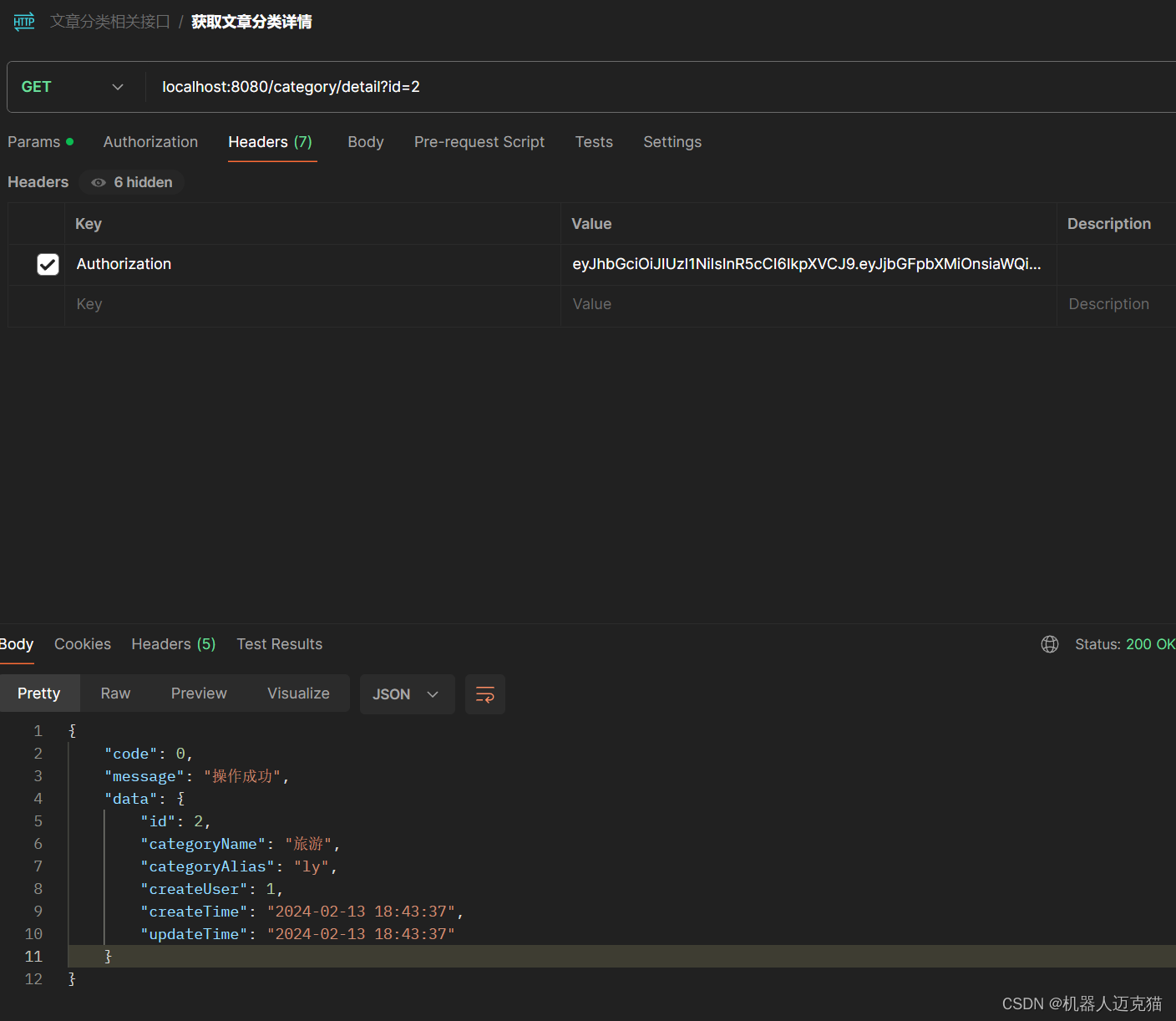Open the Test Results tab

tap(280, 644)
